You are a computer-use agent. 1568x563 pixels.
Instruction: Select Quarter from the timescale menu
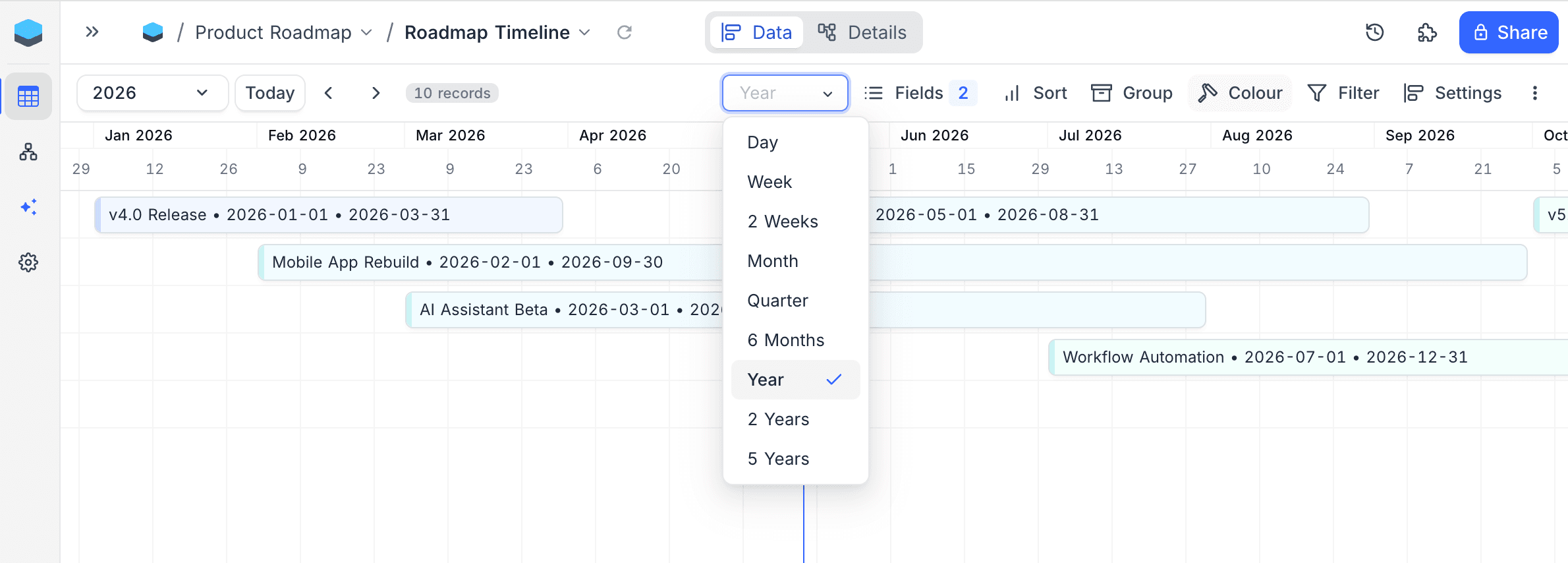pos(796,301)
